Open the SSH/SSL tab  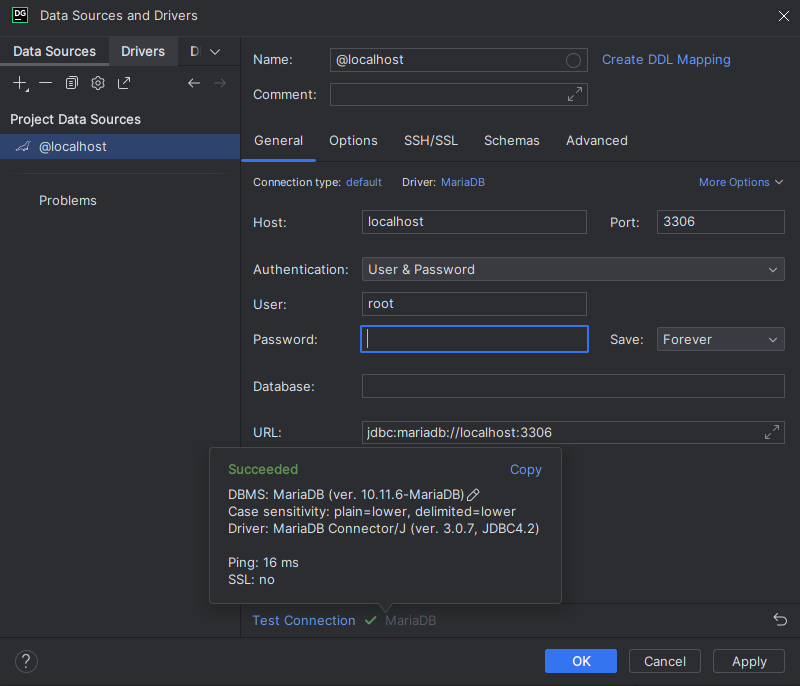click(x=431, y=141)
